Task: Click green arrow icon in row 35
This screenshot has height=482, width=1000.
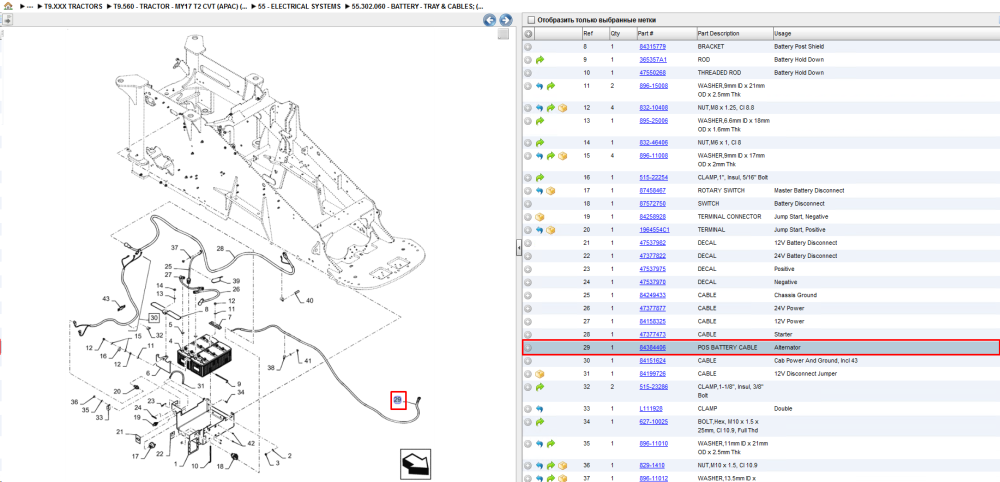Action: [x=551, y=443]
